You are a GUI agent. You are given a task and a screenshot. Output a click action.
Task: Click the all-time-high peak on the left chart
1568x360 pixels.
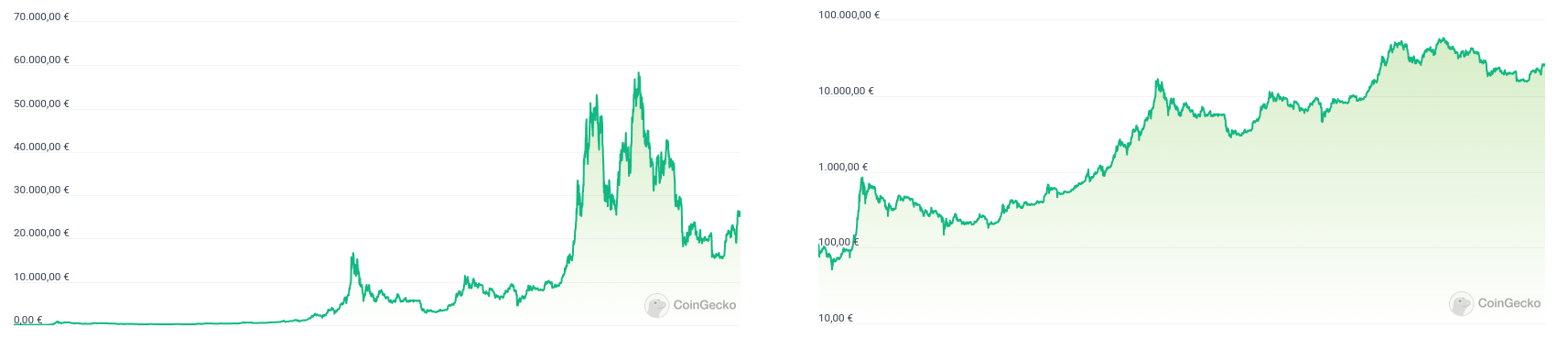tap(638, 73)
